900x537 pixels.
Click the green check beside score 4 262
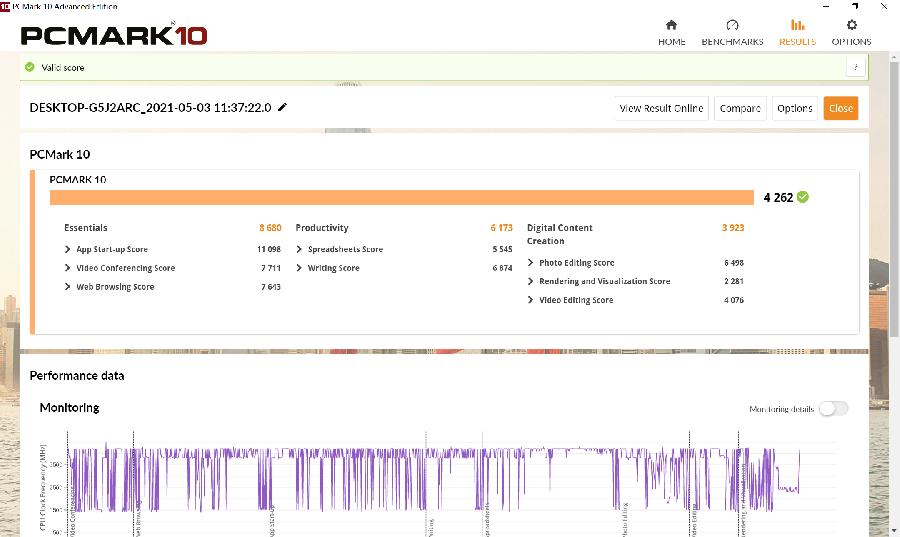(803, 197)
